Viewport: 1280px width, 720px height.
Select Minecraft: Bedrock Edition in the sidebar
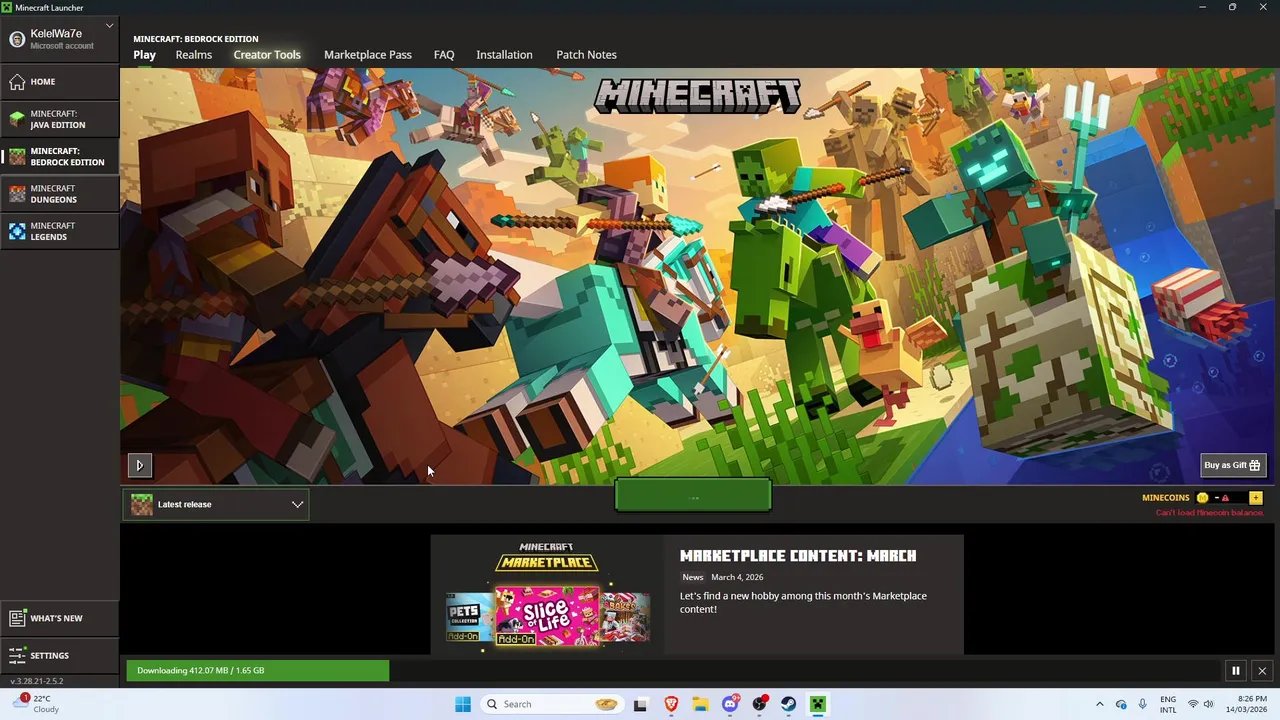click(59, 156)
